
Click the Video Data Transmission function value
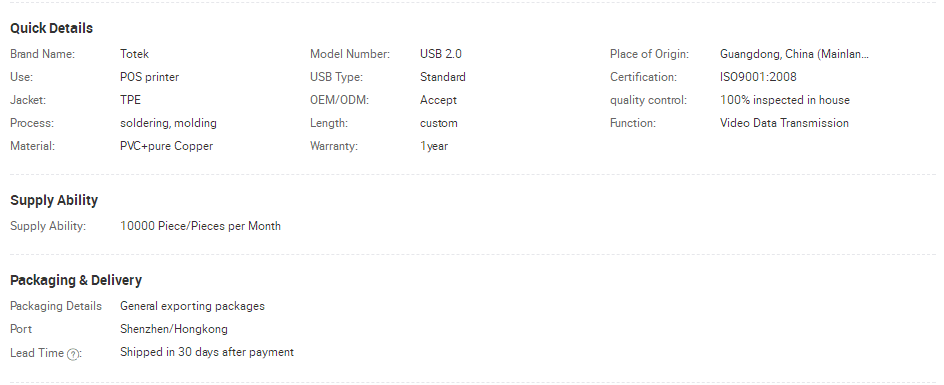pos(784,123)
